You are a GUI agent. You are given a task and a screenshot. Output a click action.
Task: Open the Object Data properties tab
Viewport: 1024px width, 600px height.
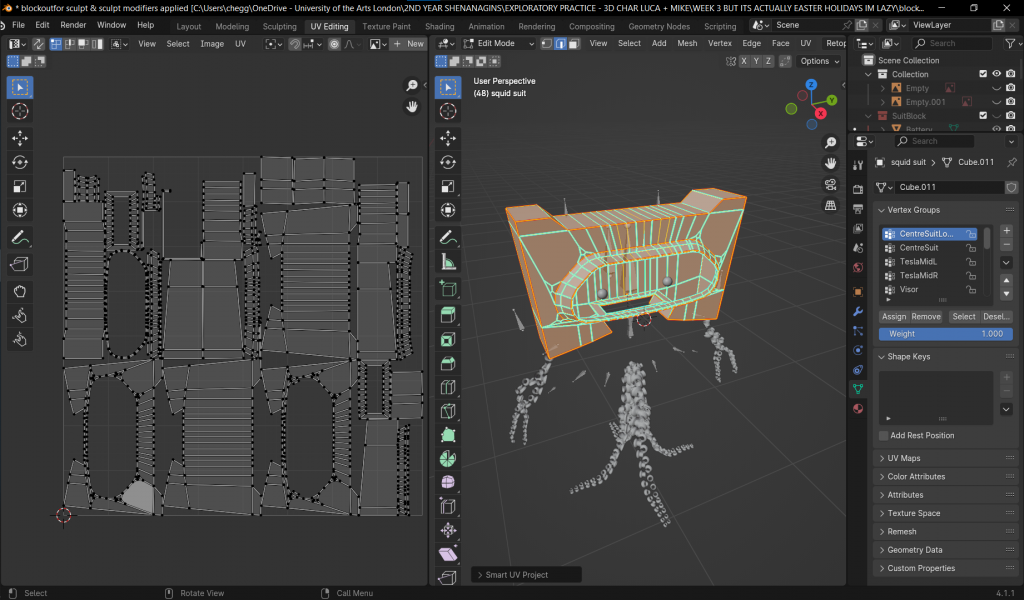(x=858, y=389)
